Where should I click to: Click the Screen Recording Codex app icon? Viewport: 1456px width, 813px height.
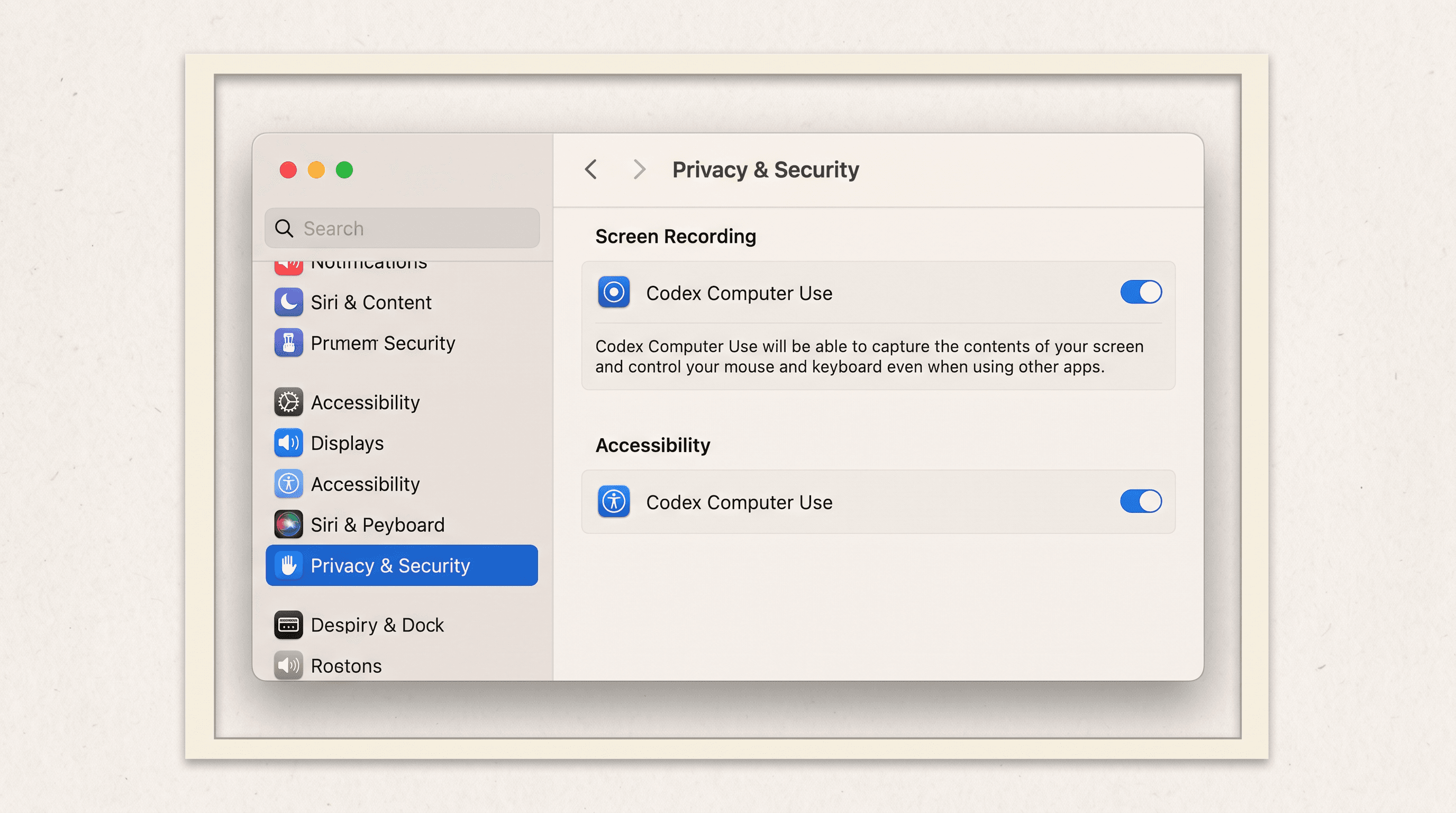(x=614, y=292)
